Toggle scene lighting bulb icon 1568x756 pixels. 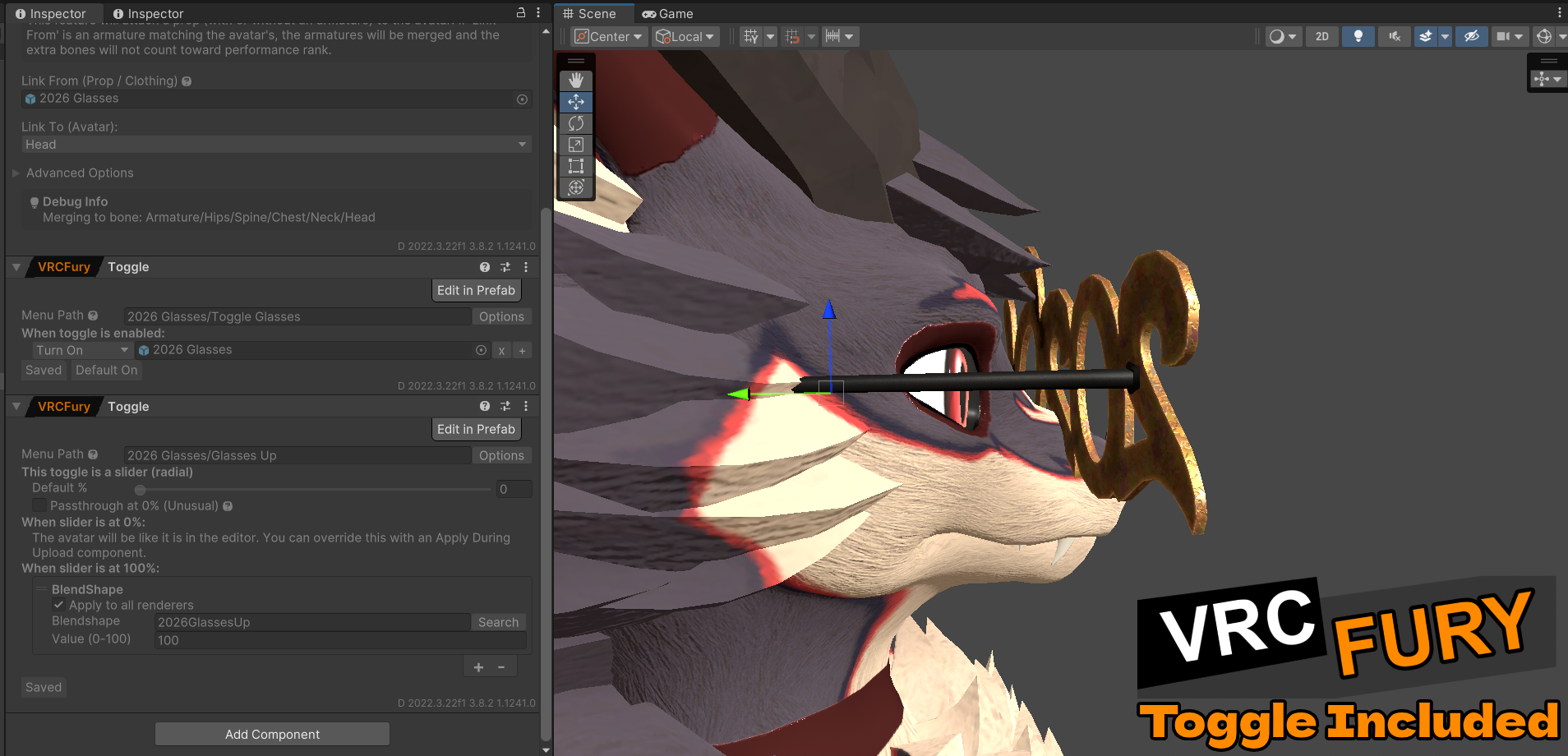click(1358, 36)
